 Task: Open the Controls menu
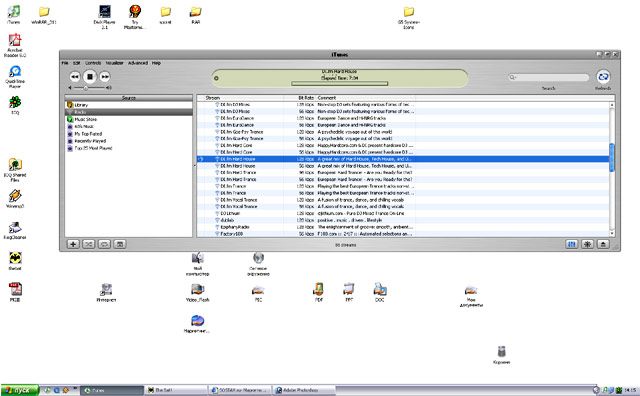pos(93,63)
